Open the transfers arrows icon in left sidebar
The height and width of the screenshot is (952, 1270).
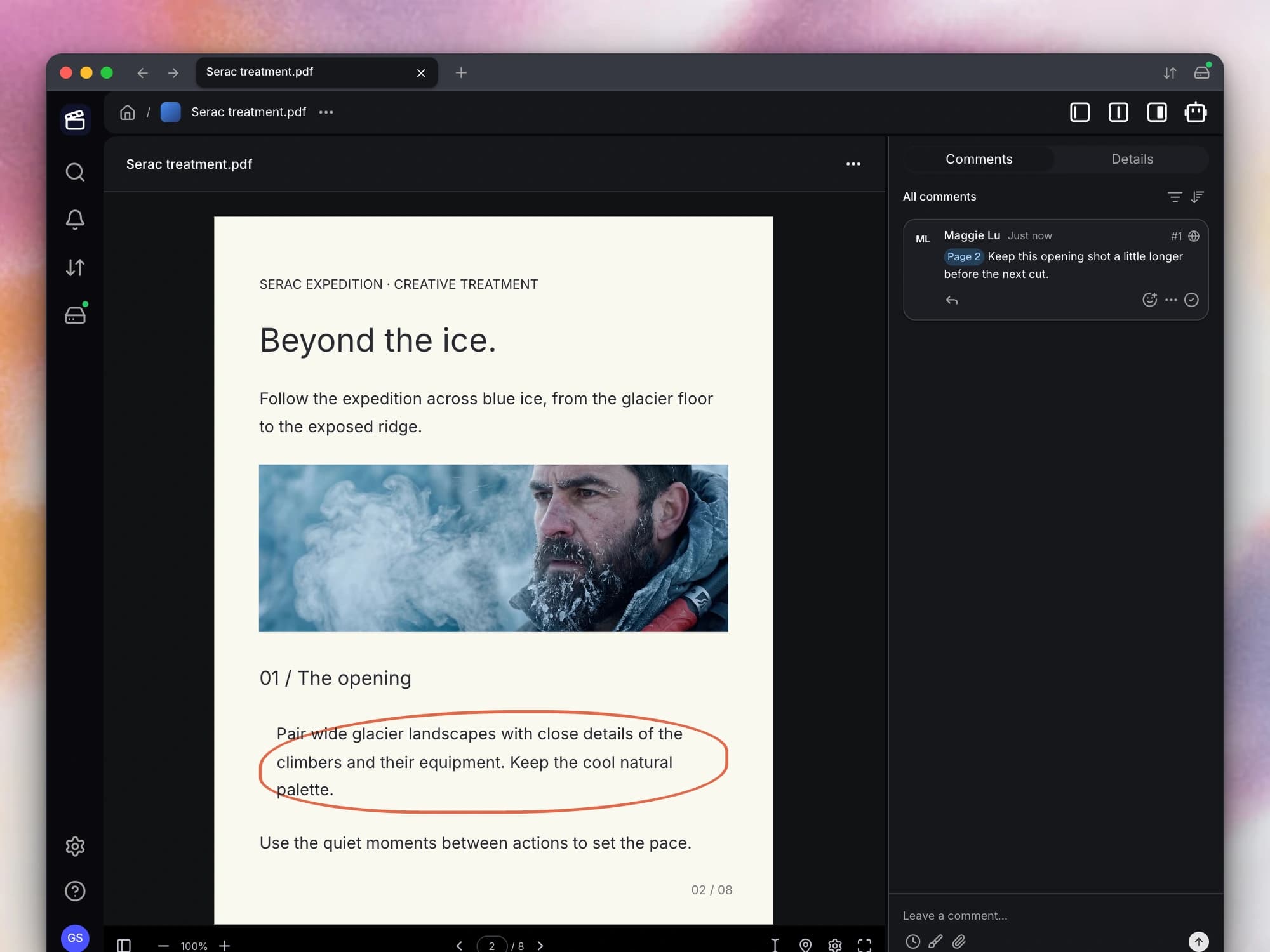coord(75,267)
